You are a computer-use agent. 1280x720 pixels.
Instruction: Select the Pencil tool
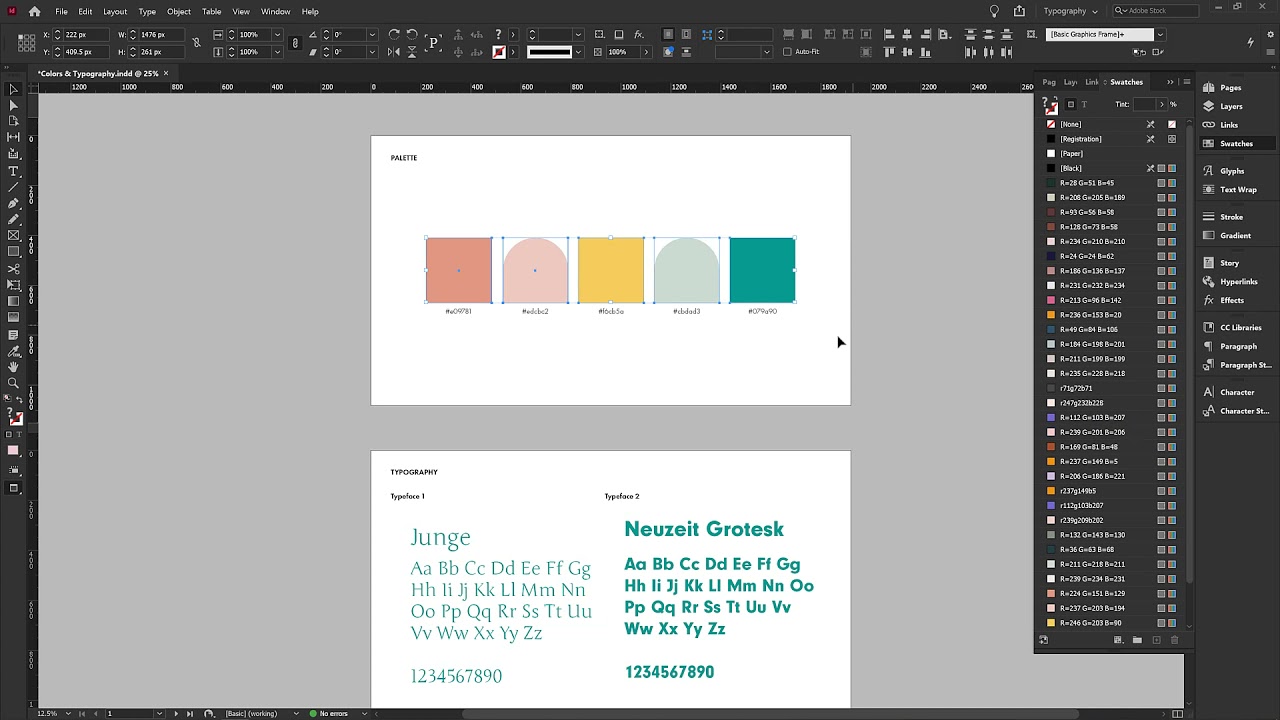point(13,219)
